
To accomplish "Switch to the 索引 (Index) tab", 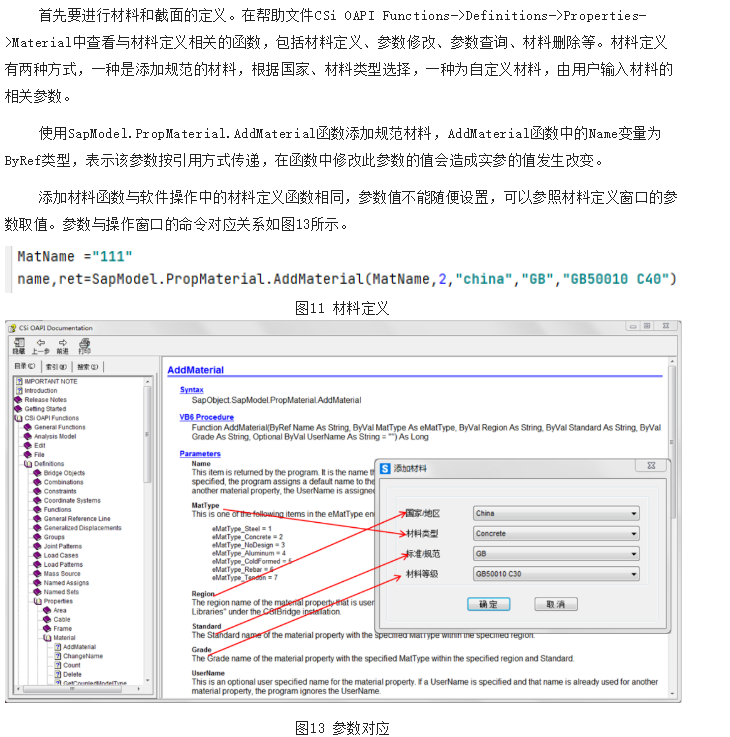I will coord(55,366).
